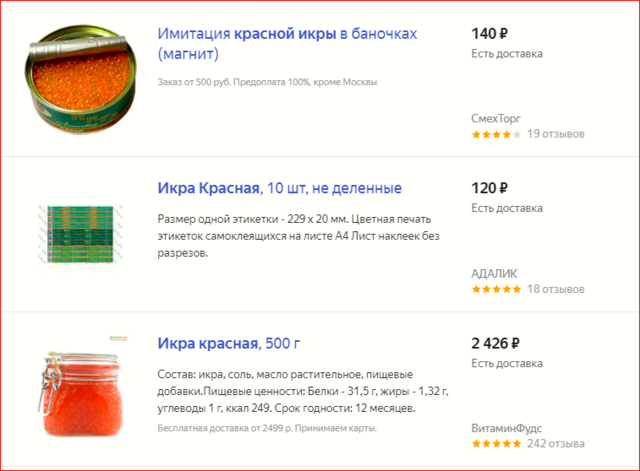View the 18 отзывов reviews
The image size is (640, 471).
[555, 290]
